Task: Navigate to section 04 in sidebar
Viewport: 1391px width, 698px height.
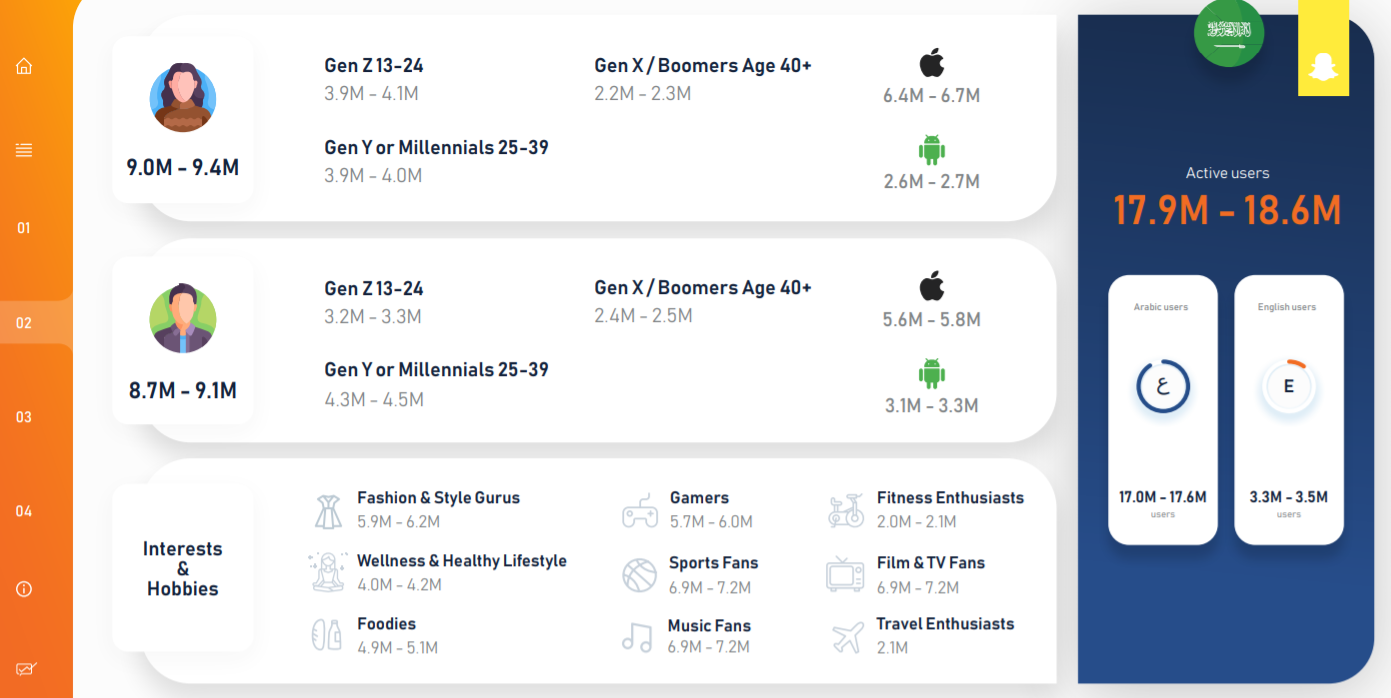Action: (x=24, y=511)
